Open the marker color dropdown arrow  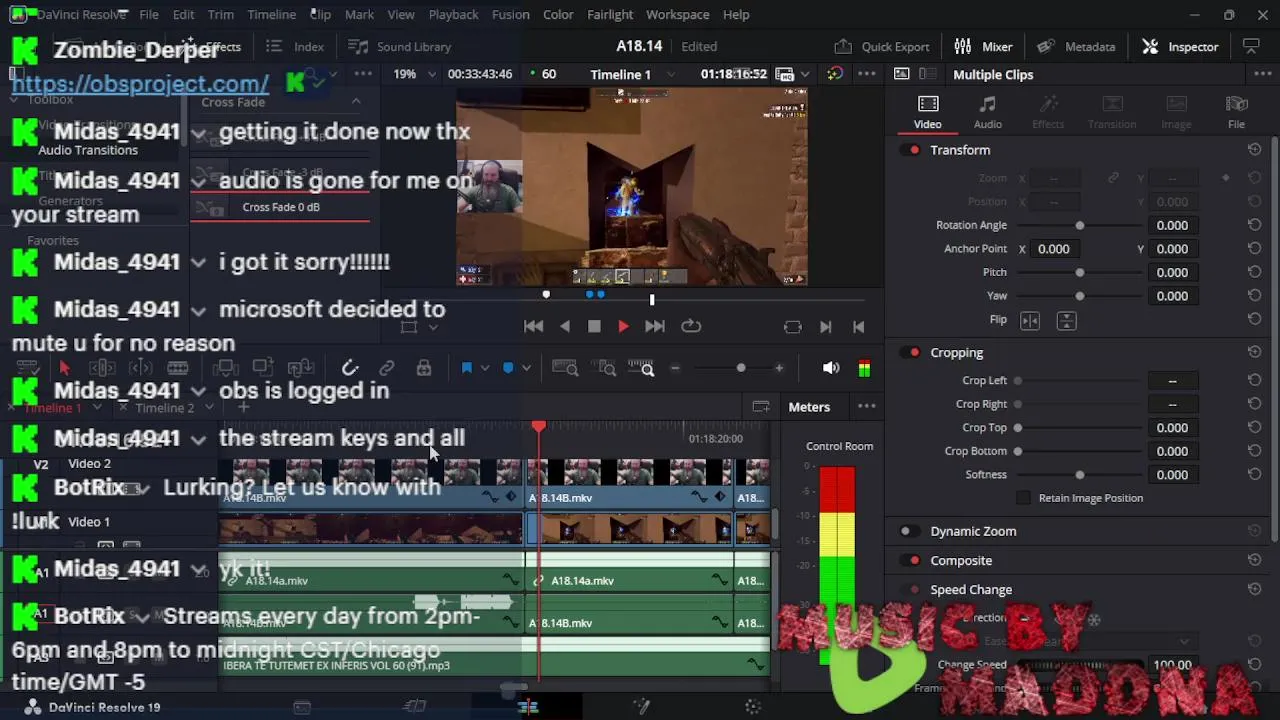[527, 368]
